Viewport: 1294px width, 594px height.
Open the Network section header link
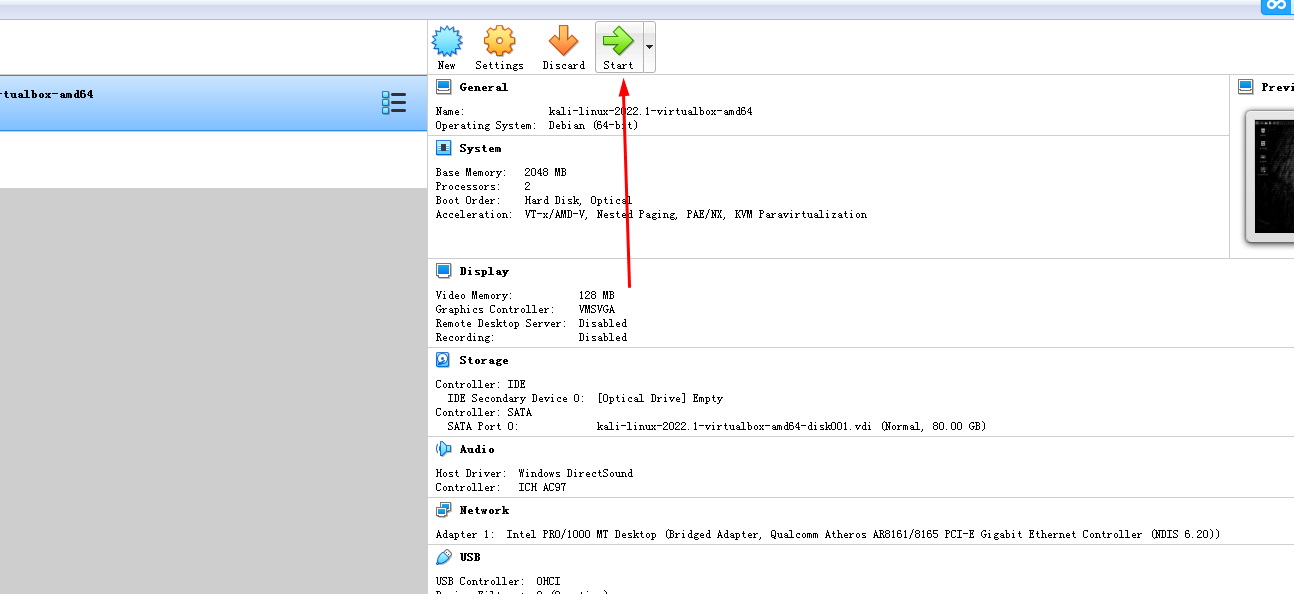click(484, 511)
